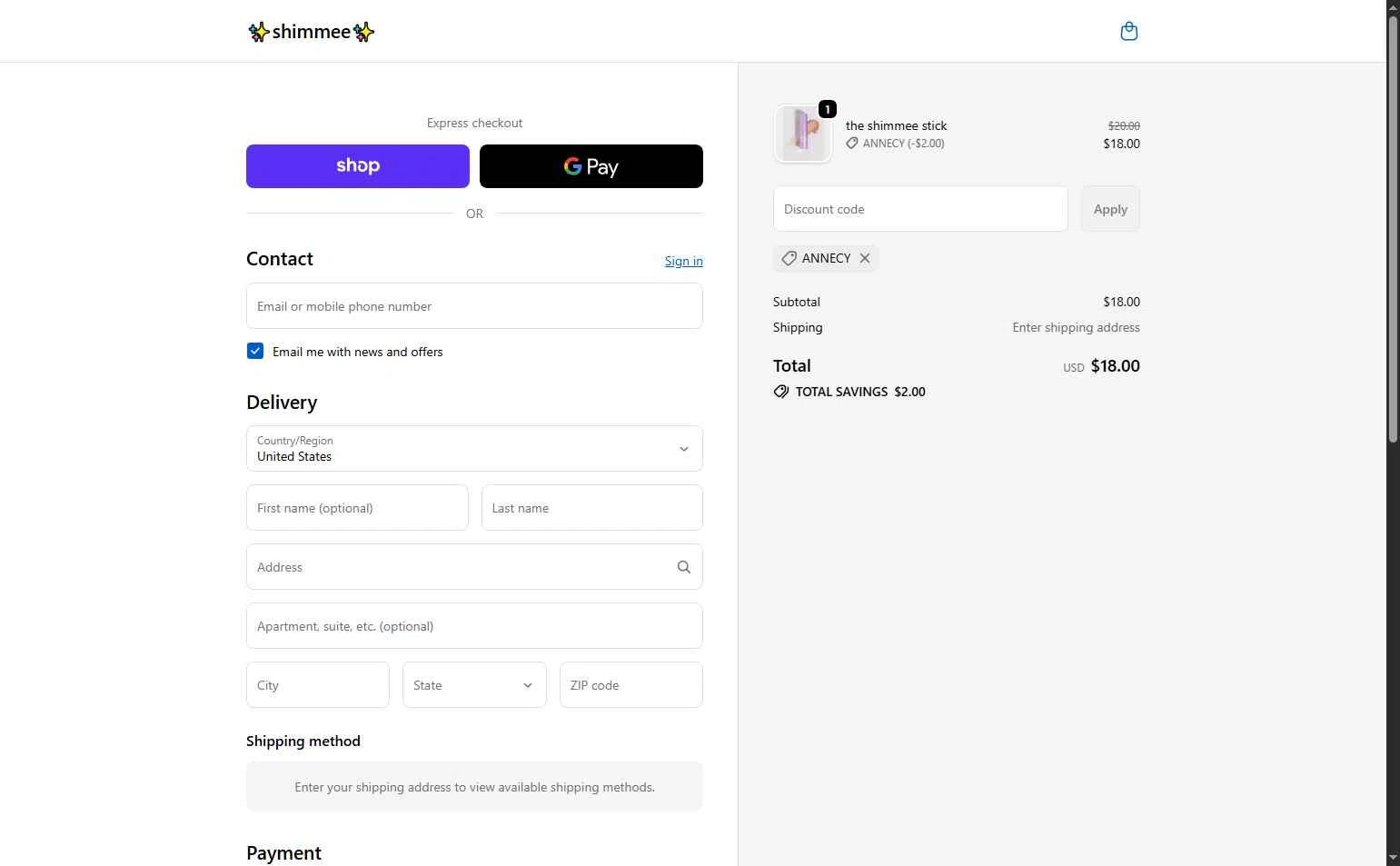Viewport: 1400px width, 866px height.
Task: Click the page vertical scrollbar thumb
Action: 1393,227
